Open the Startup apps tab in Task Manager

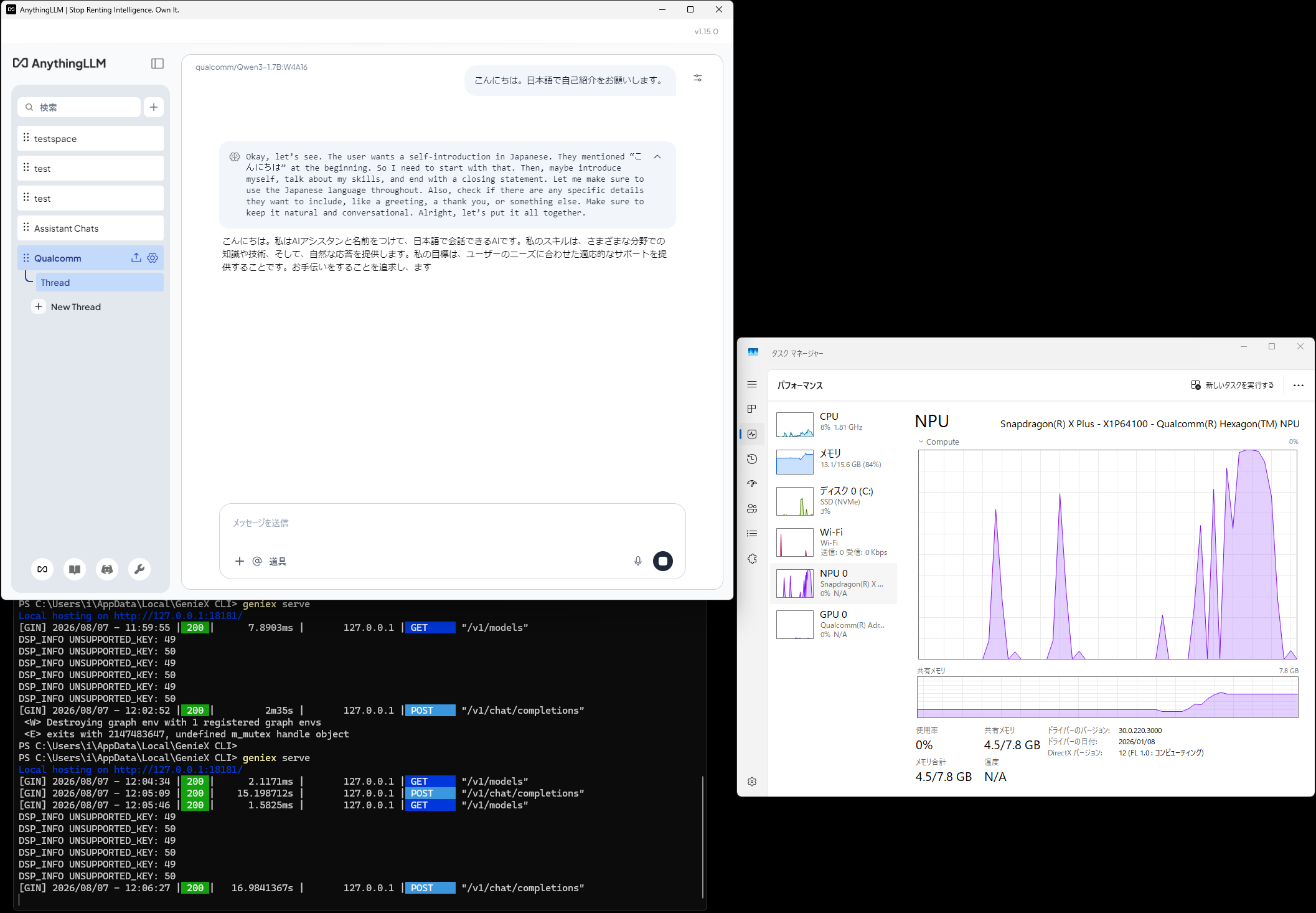[x=752, y=484]
